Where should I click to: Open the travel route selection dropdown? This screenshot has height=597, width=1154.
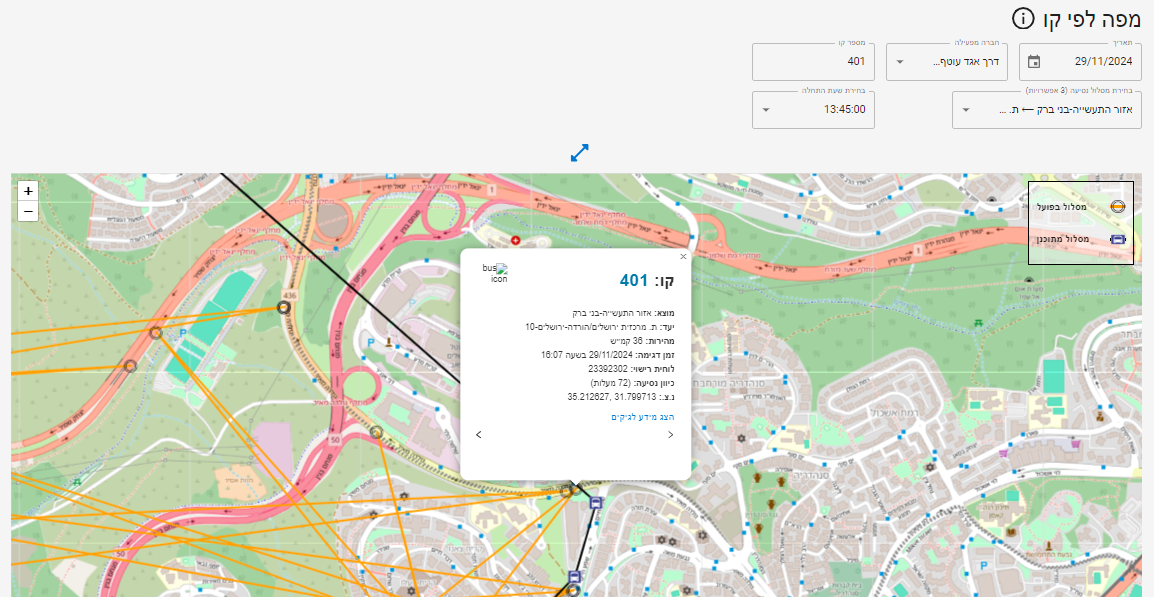pyautogui.click(x=1047, y=110)
